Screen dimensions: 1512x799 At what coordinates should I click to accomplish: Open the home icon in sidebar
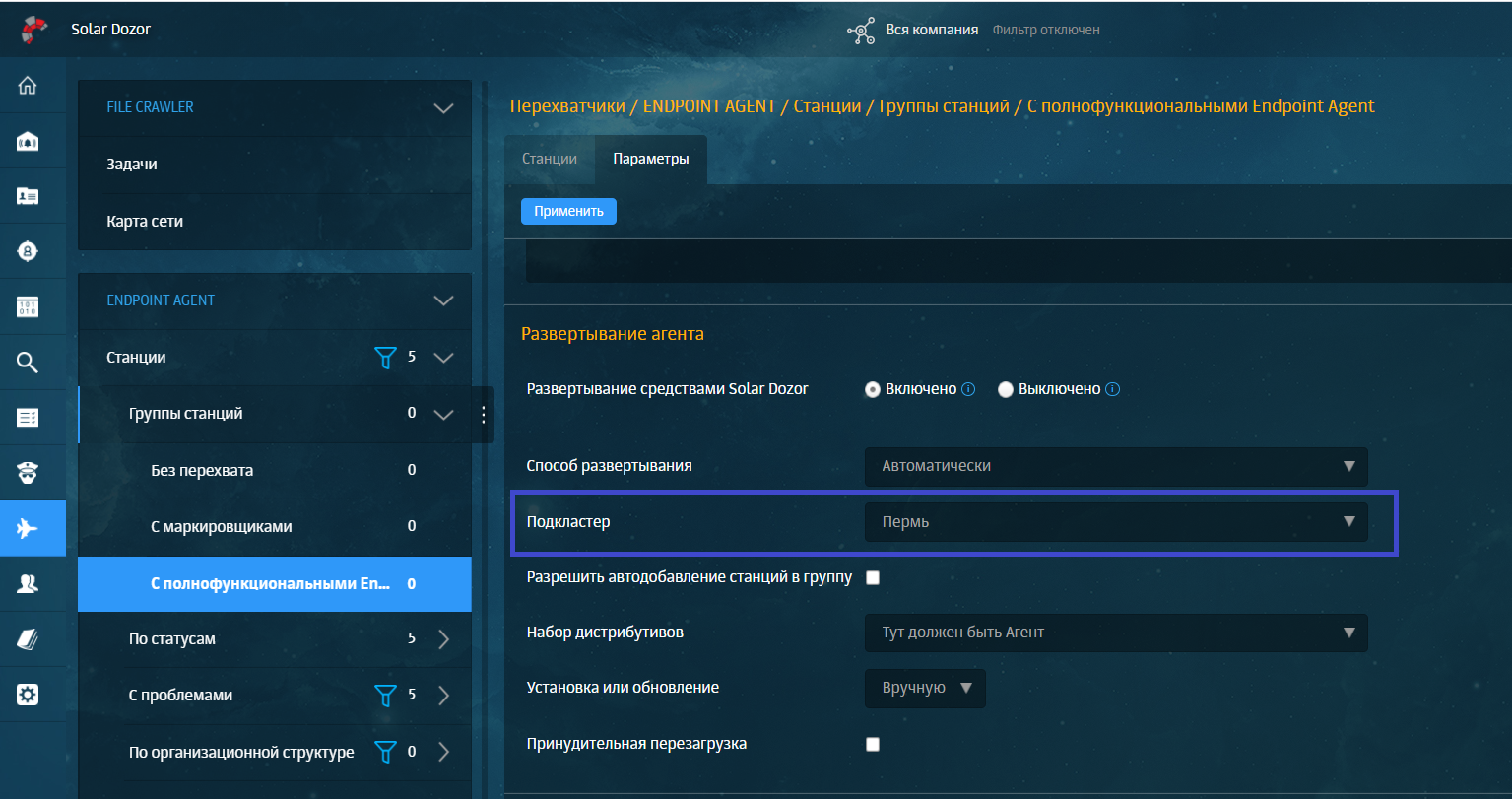tap(28, 85)
